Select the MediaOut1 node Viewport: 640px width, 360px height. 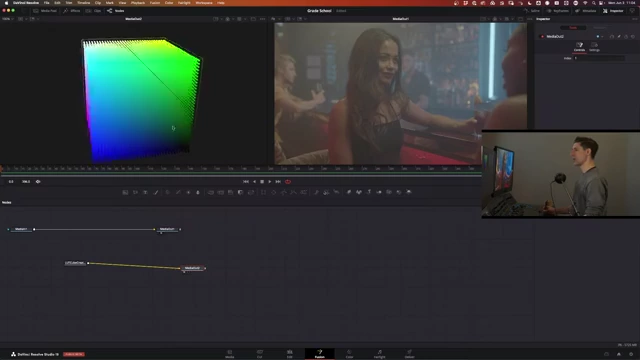pos(168,229)
